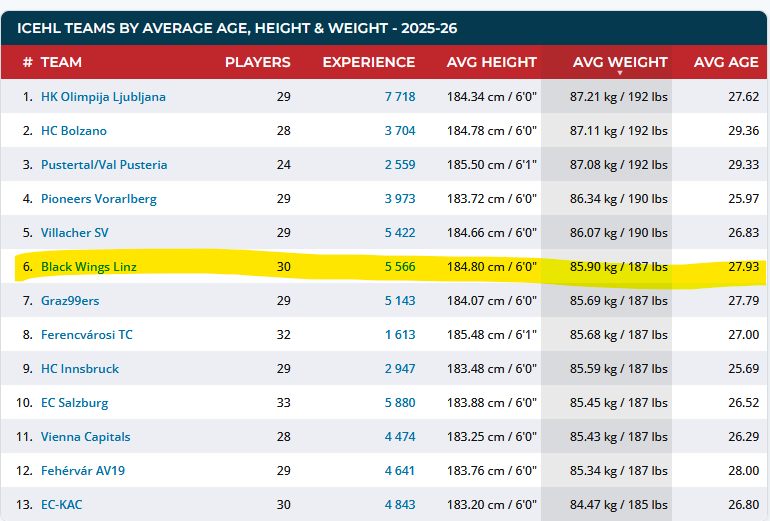The height and width of the screenshot is (521, 770).
Task: Open HC Bolzano team link
Action: pos(74,131)
